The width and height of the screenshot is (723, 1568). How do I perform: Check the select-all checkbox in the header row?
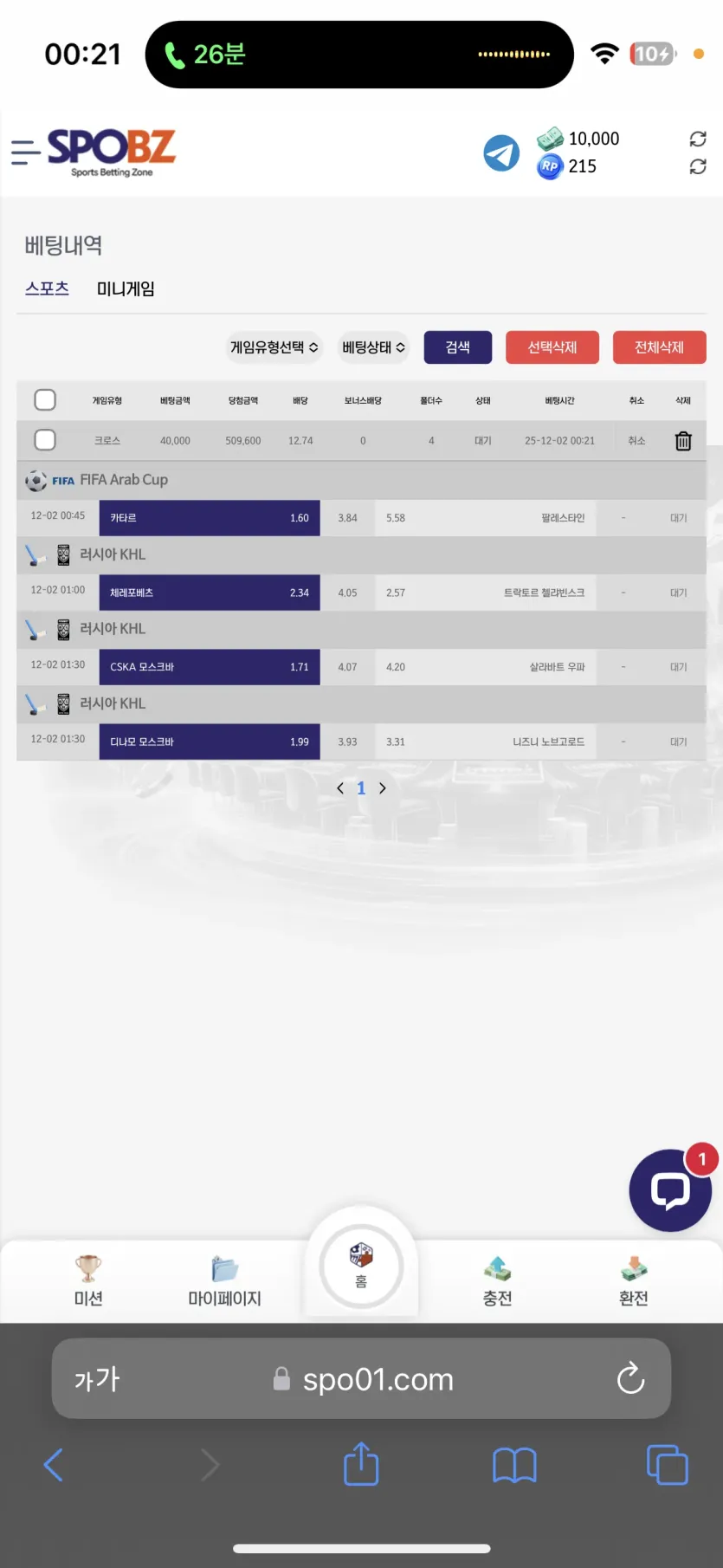click(x=45, y=400)
